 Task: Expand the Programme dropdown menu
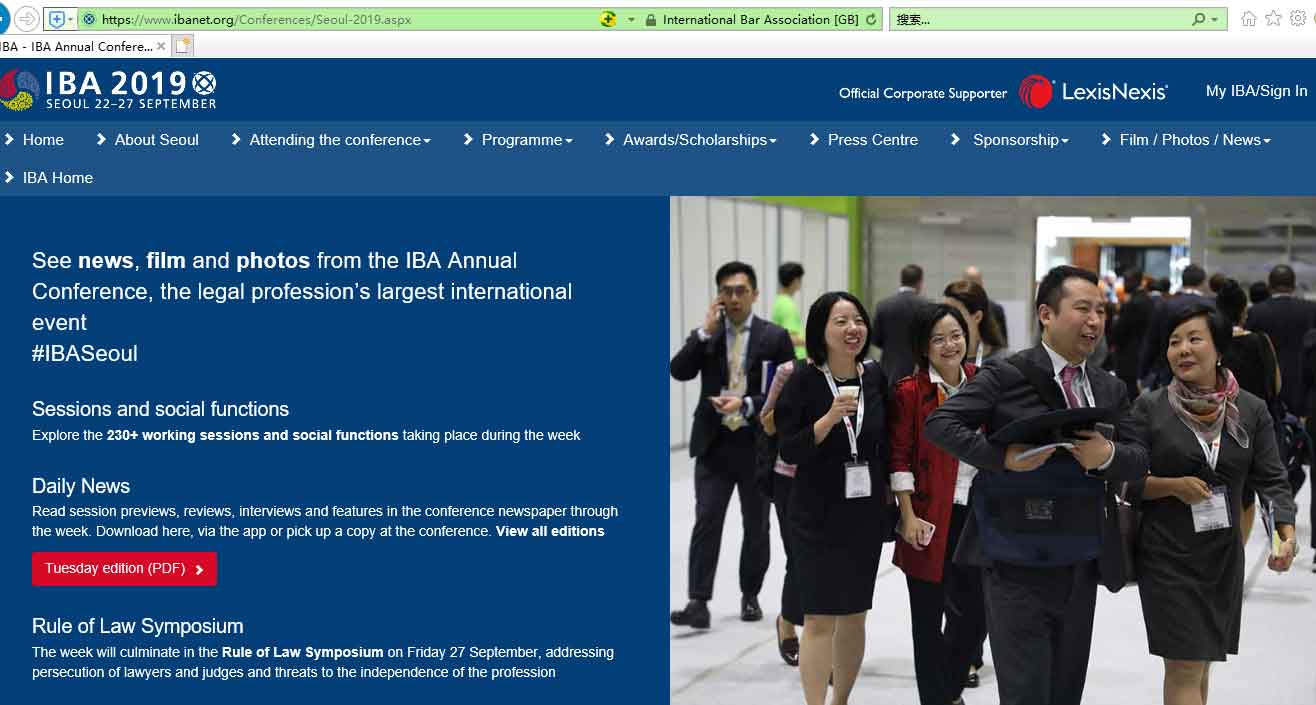point(526,140)
